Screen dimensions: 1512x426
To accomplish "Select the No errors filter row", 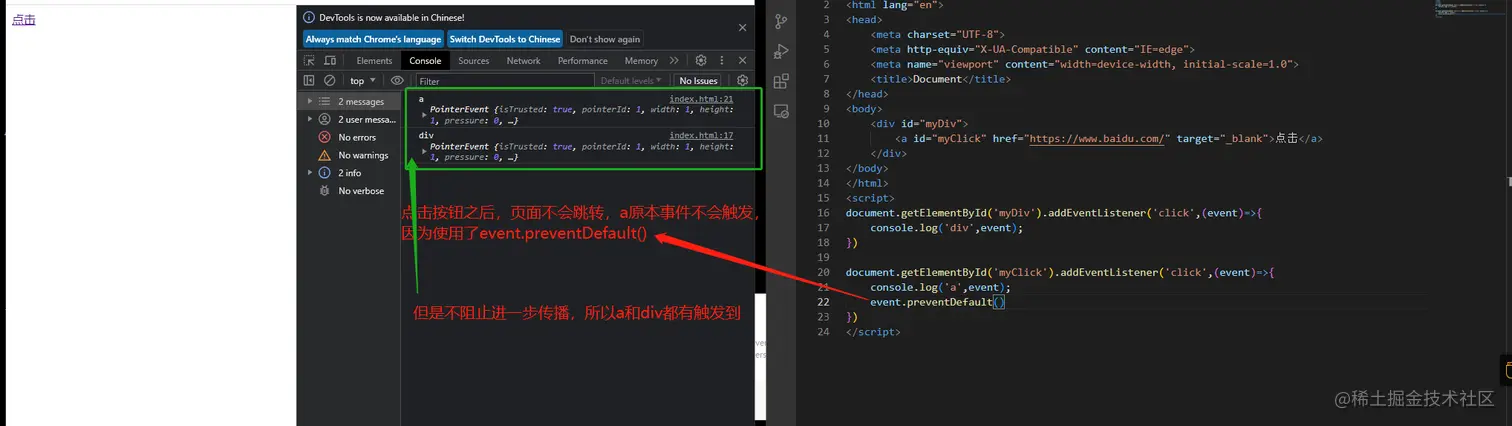I will tap(348, 137).
